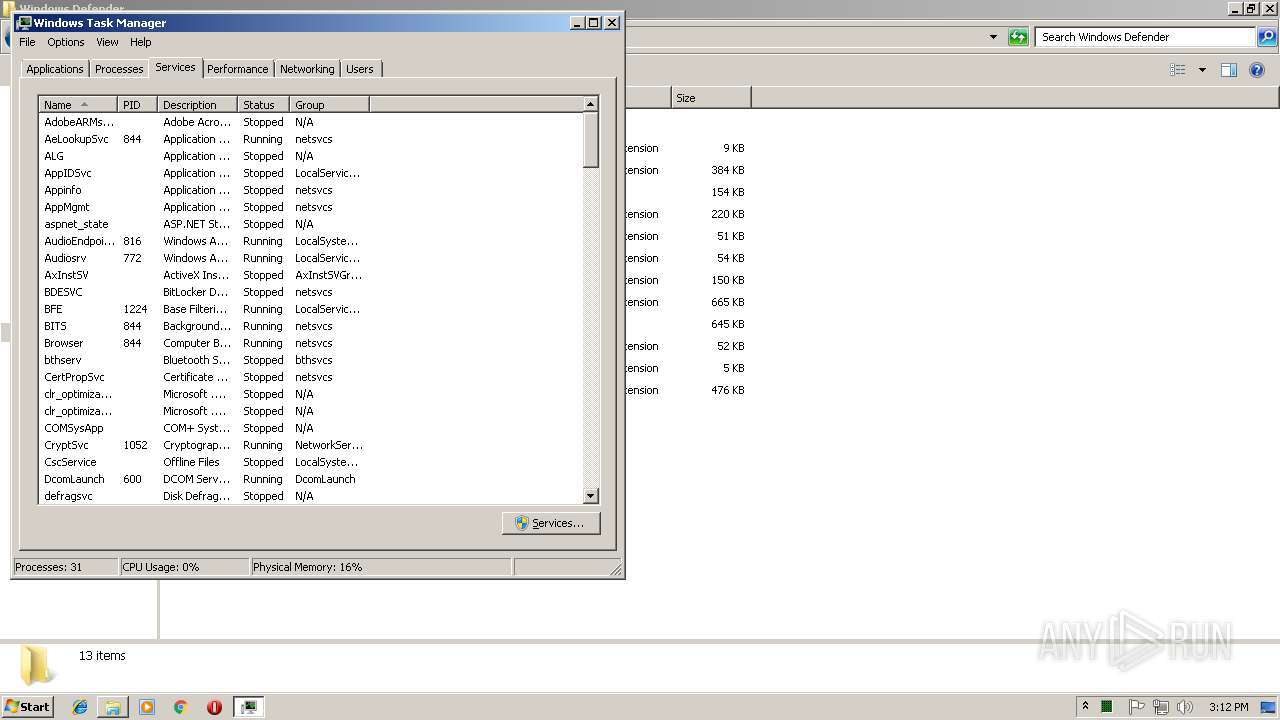Switch to the Processes tab
Screen dimensions: 1280x720
pyautogui.click(x=119, y=69)
